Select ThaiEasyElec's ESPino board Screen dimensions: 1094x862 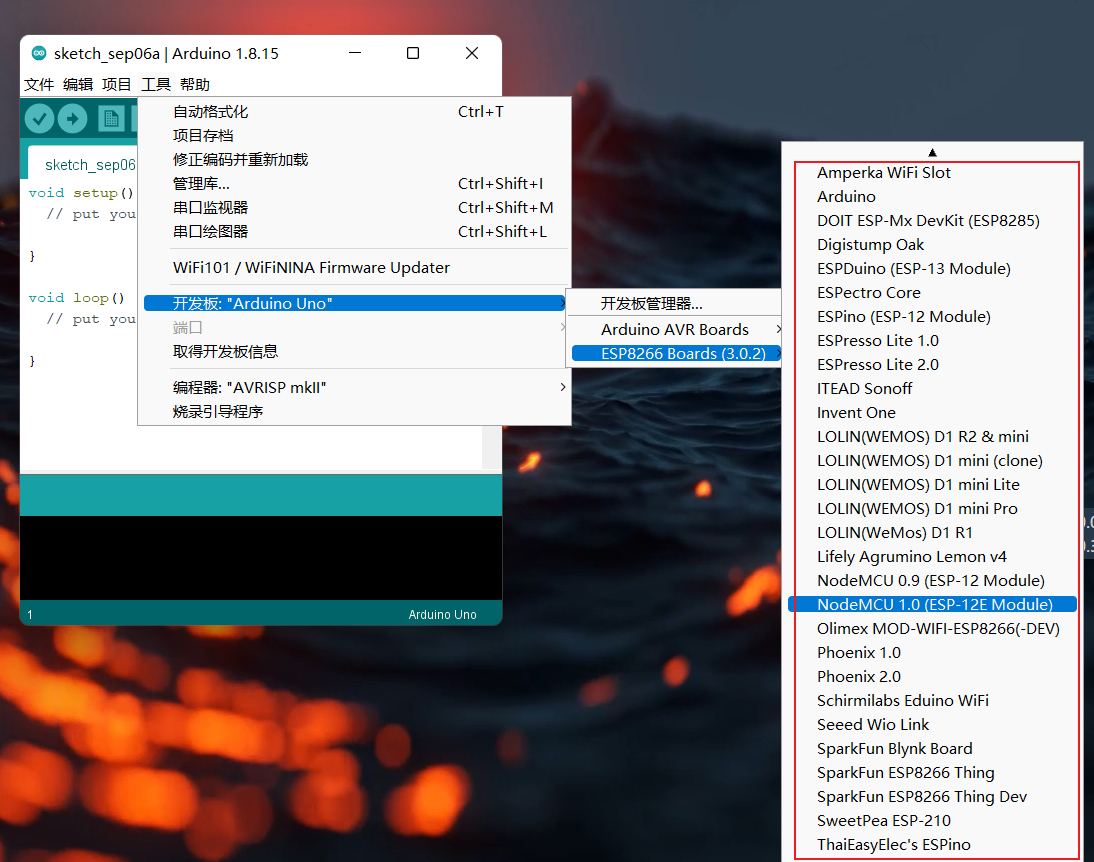pos(932,845)
